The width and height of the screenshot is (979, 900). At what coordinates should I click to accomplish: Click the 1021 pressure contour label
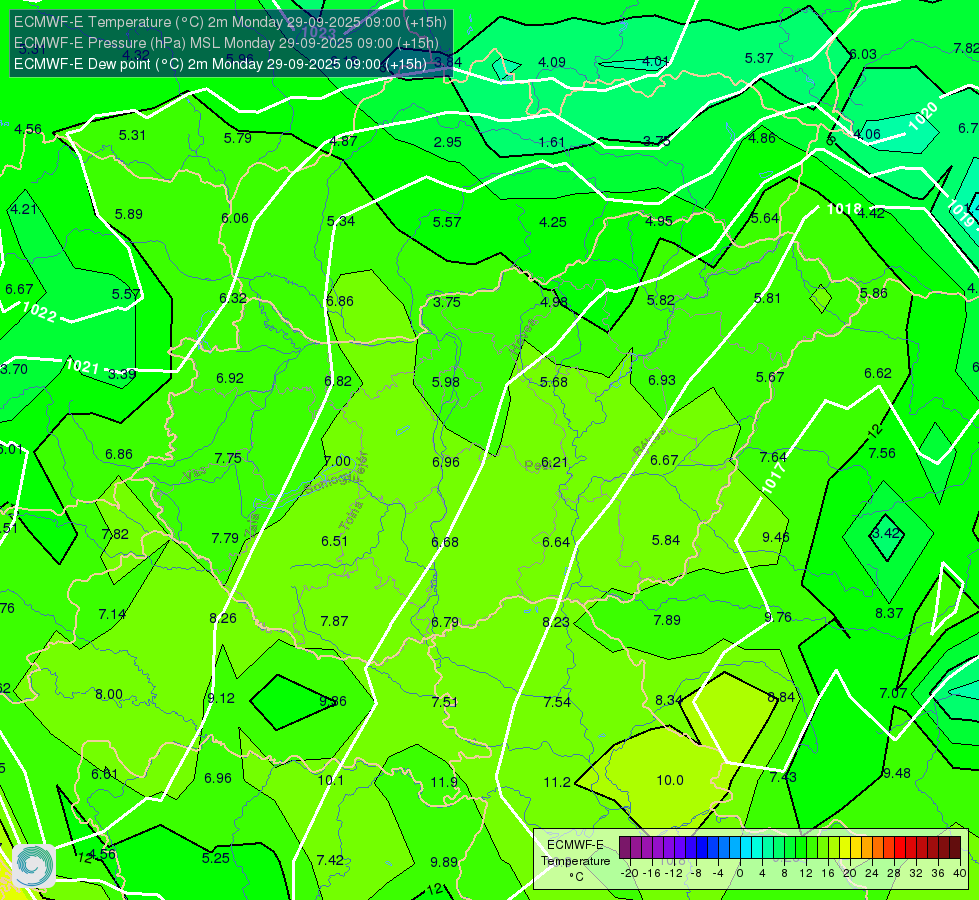(x=82, y=365)
